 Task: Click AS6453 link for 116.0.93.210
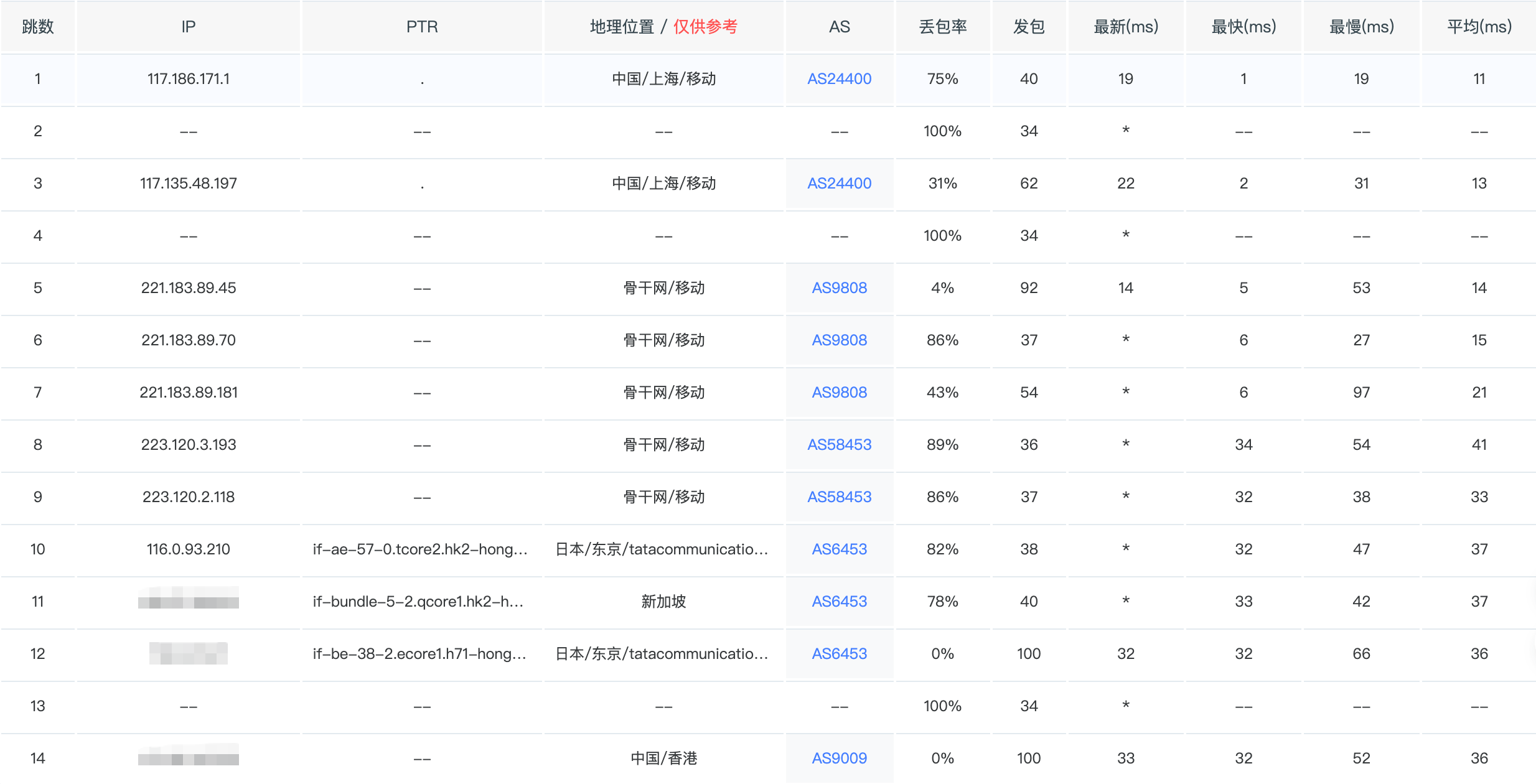pos(839,549)
